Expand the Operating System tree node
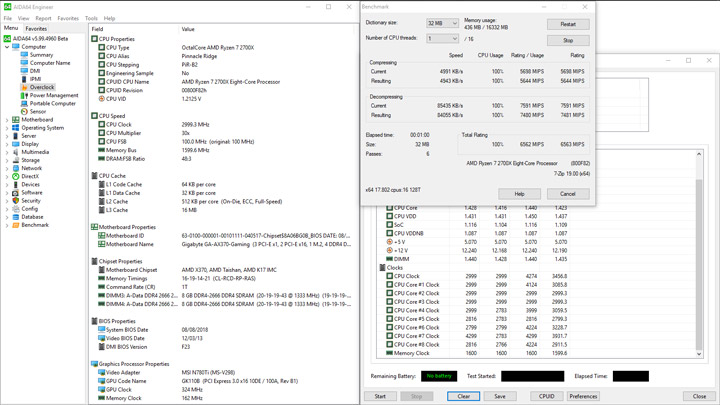Image resolution: width=720 pixels, height=405 pixels. point(7,128)
